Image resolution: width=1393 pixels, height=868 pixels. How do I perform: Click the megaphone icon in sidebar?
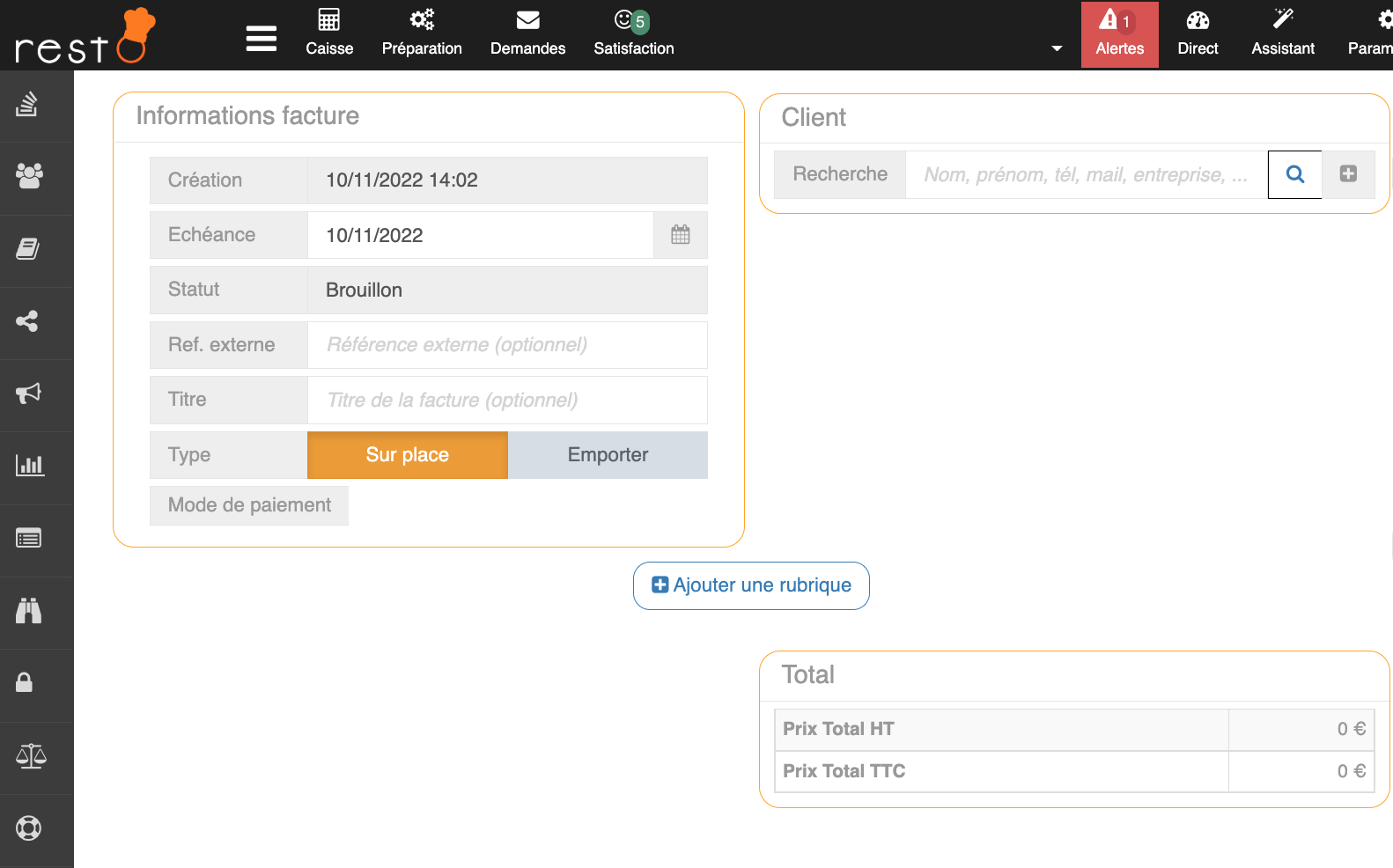coord(29,394)
